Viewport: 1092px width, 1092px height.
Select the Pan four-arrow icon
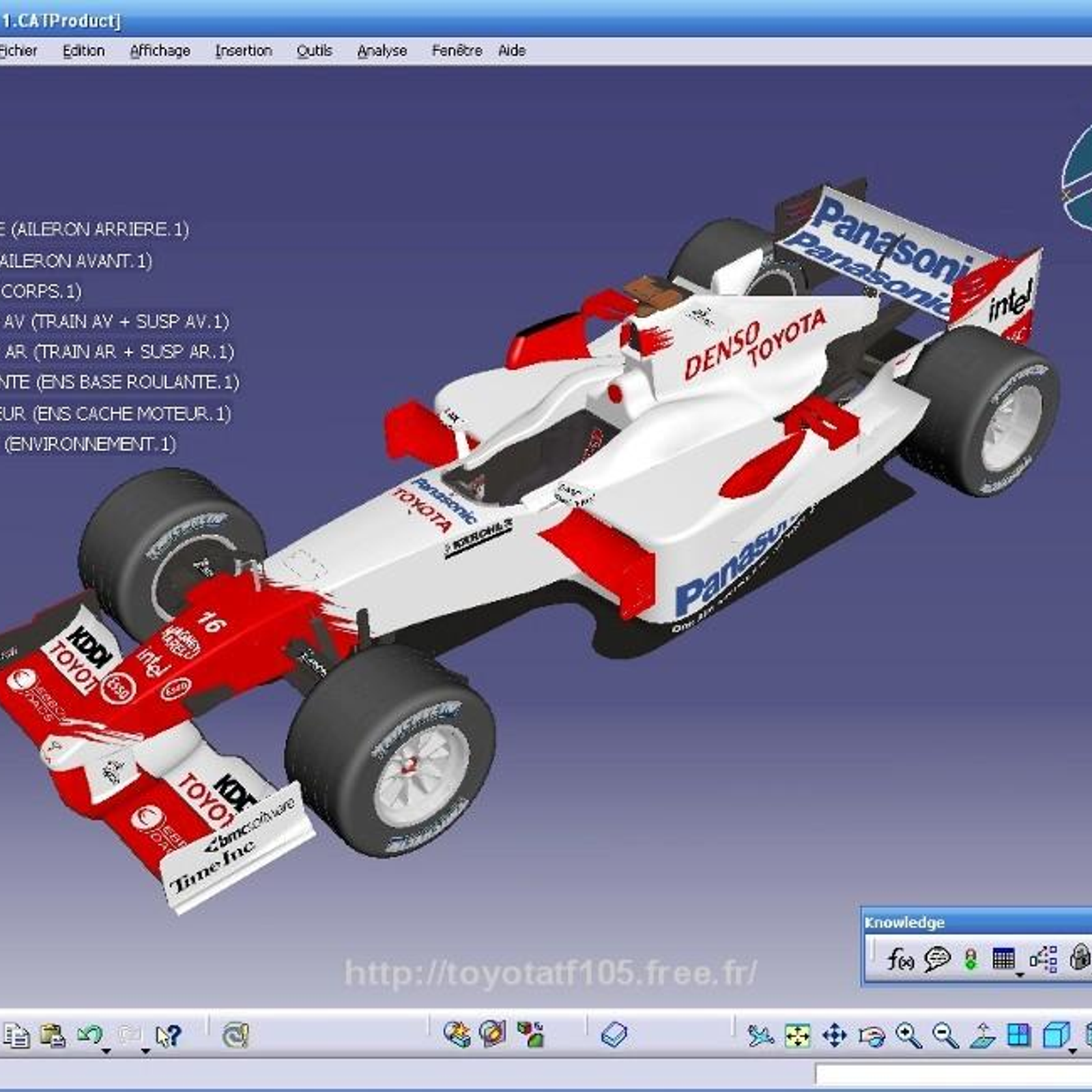tap(834, 1035)
